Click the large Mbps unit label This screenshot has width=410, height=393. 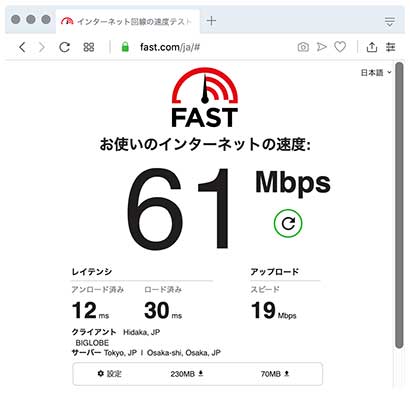click(293, 184)
